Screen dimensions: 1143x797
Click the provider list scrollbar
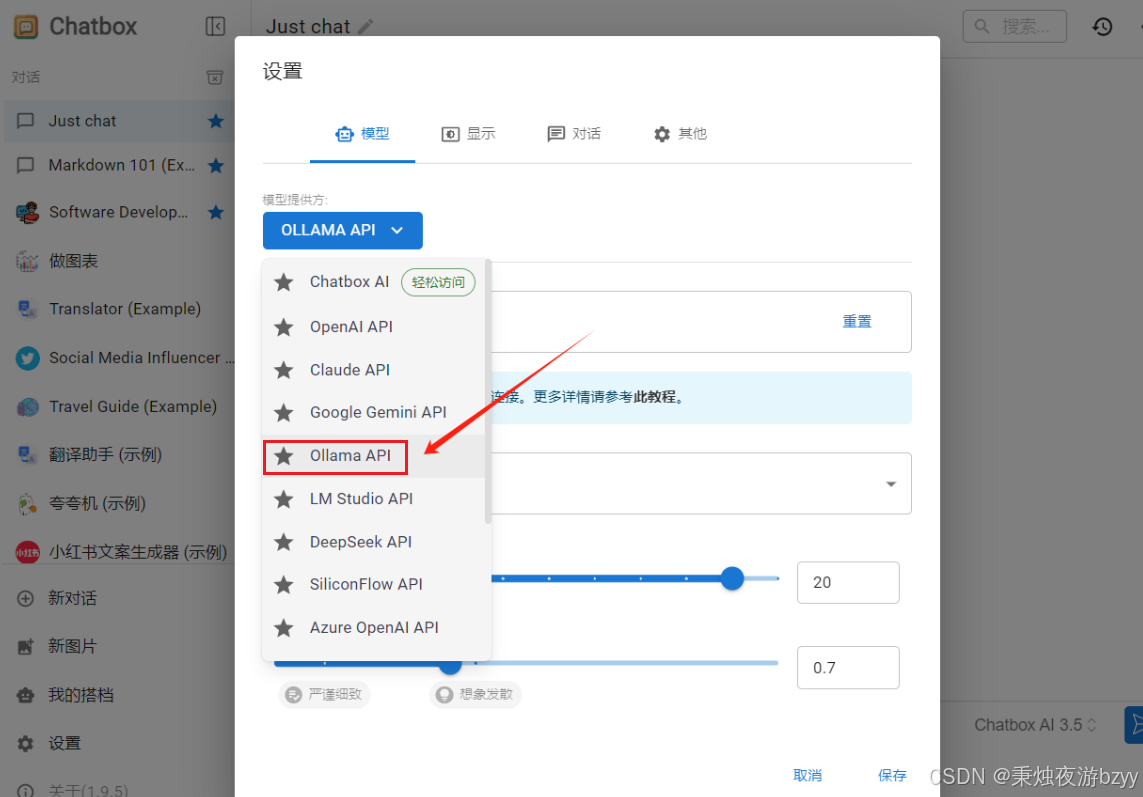coord(488,391)
